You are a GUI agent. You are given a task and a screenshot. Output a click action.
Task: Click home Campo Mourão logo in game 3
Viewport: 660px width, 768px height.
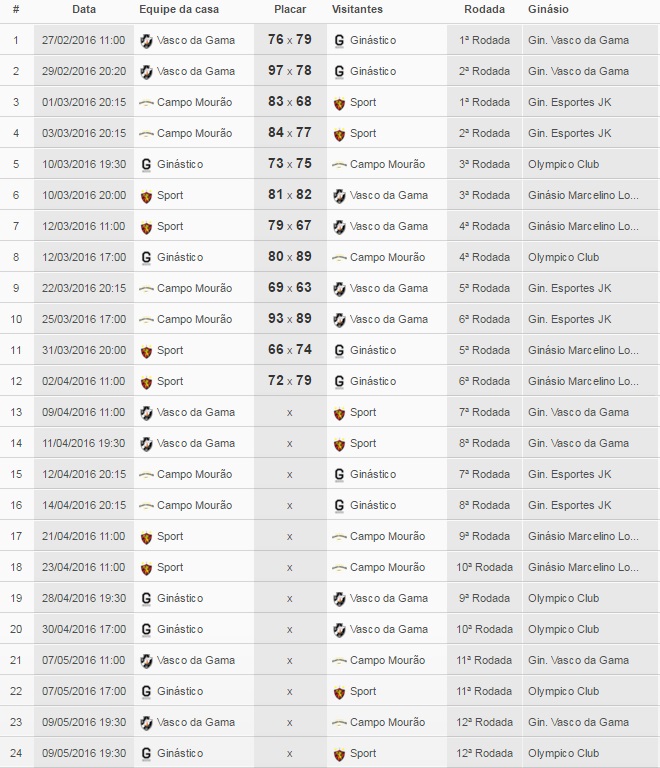[x=146, y=103]
